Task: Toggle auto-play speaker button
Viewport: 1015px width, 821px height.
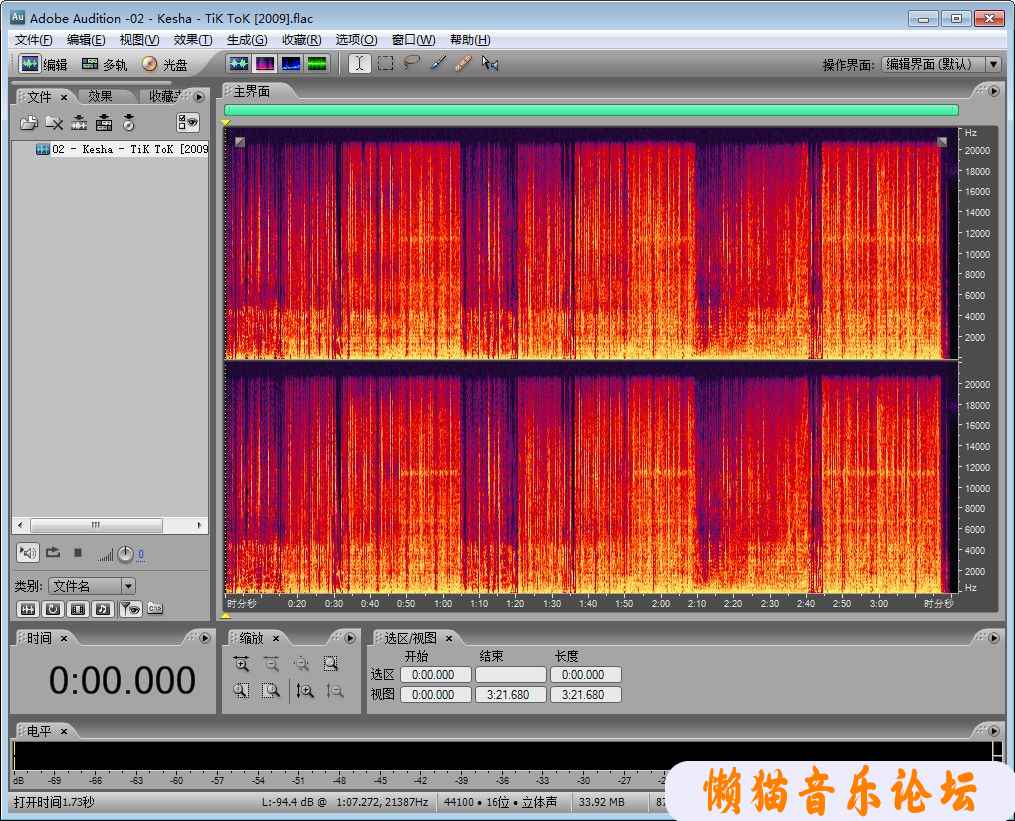Action: tap(28, 553)
